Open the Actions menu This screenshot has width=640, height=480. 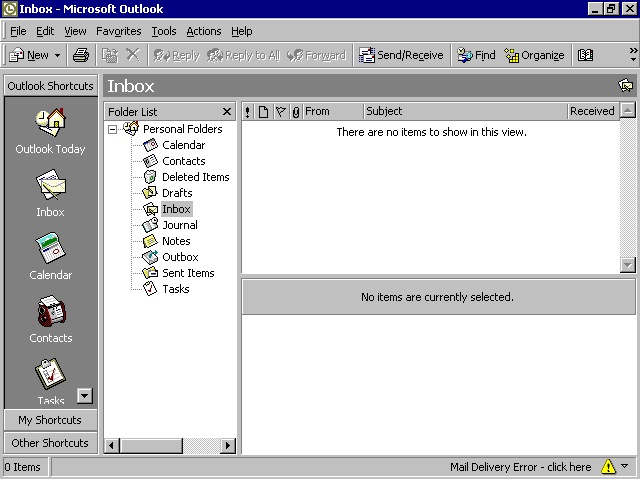[x=204, y=31]
